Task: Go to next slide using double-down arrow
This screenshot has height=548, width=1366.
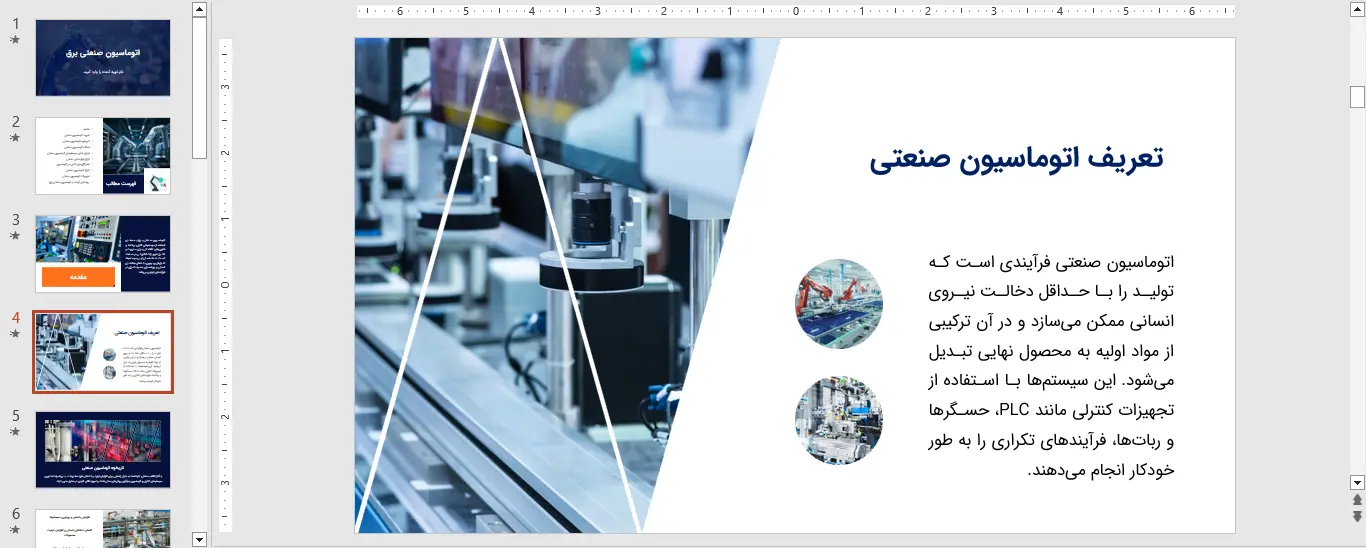Action: point(1357,516)
